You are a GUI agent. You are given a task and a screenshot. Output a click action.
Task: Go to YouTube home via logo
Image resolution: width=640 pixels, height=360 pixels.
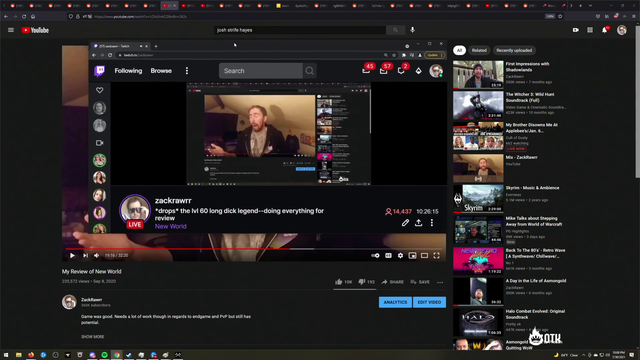point(35,30)
